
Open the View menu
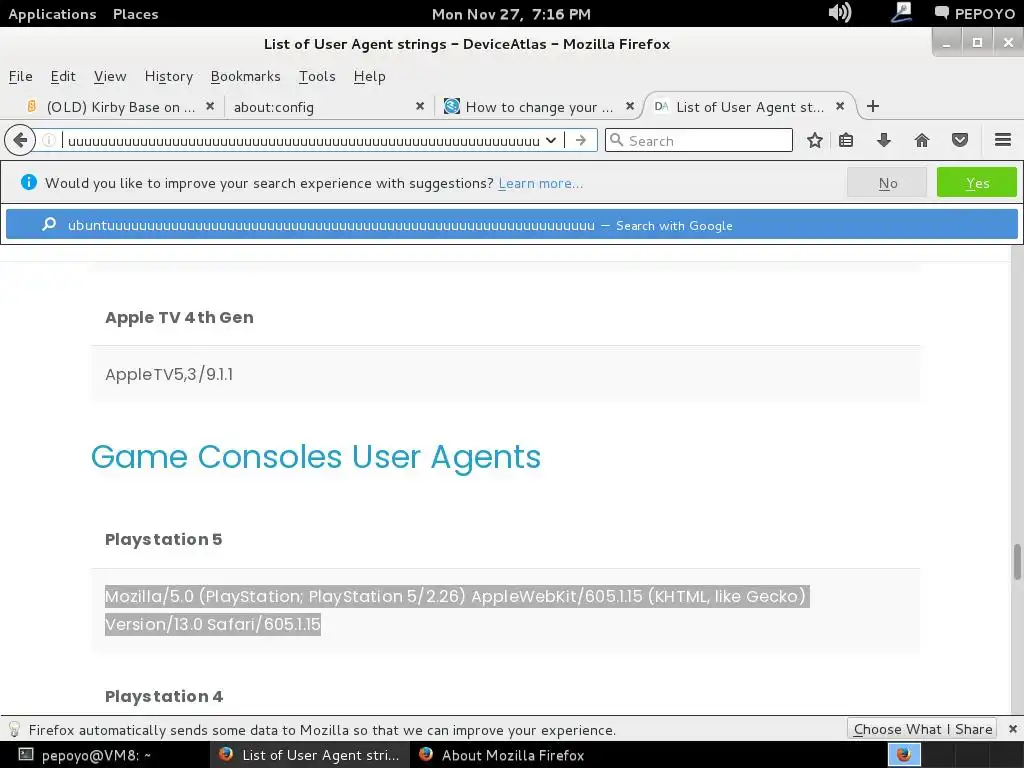click(x=110, y=76)
